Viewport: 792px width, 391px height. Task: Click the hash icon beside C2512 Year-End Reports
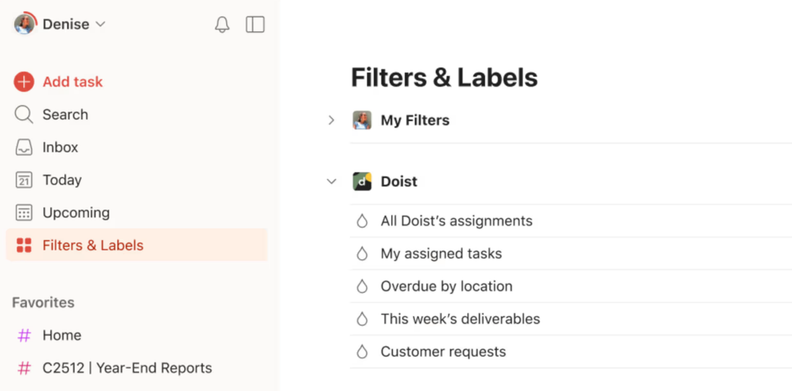(x=24, y=368)
